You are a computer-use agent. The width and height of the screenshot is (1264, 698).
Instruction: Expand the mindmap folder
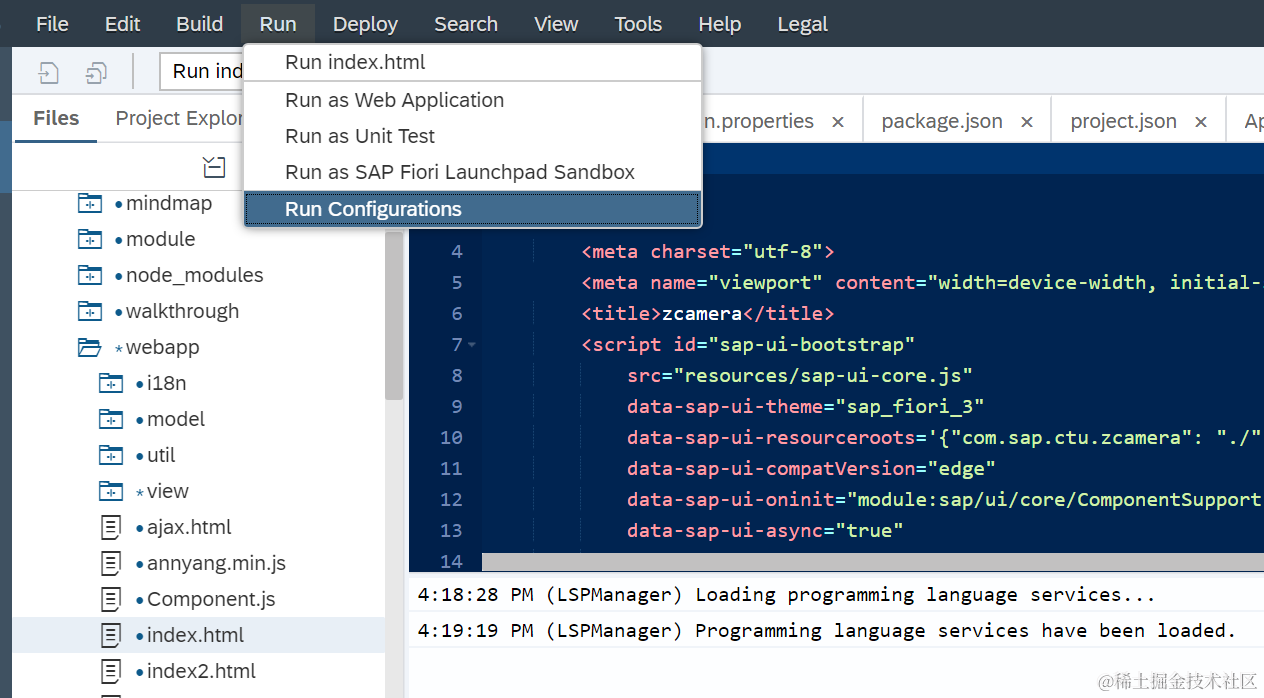click(169, 203)
